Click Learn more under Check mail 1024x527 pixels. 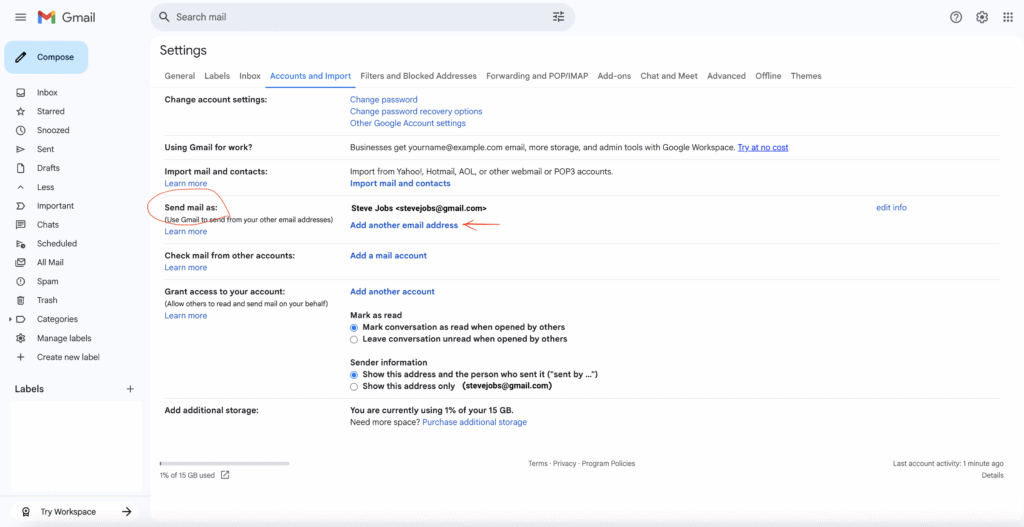tap(185, 268)
